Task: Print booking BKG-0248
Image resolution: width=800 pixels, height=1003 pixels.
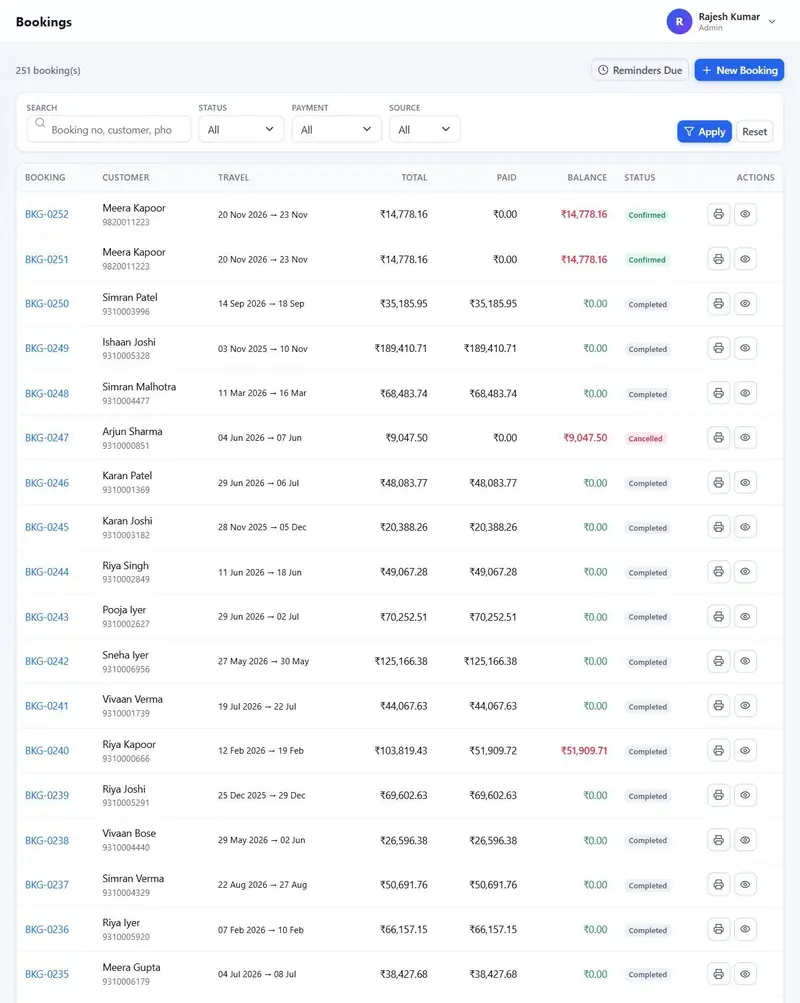Action: 718,393
